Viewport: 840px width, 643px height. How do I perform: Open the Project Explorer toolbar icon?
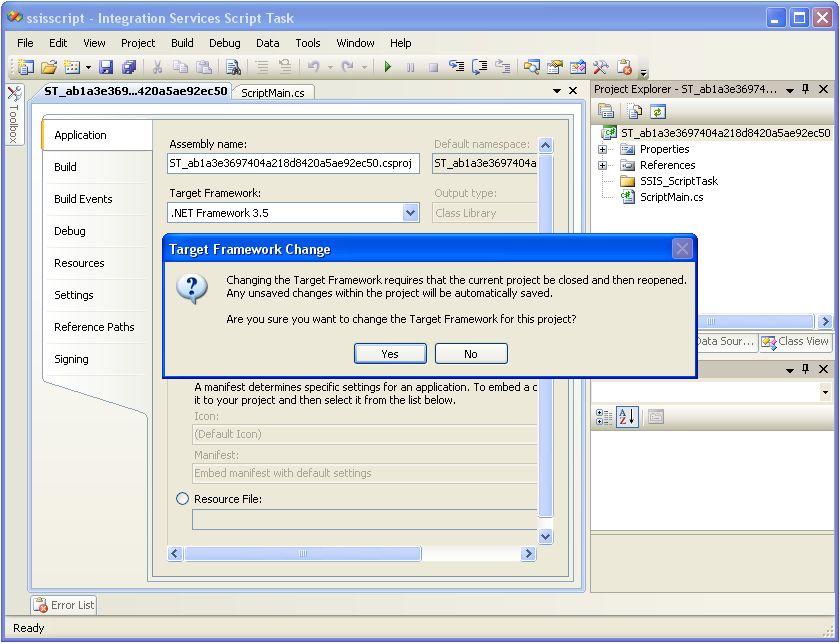tap(531, 67)
